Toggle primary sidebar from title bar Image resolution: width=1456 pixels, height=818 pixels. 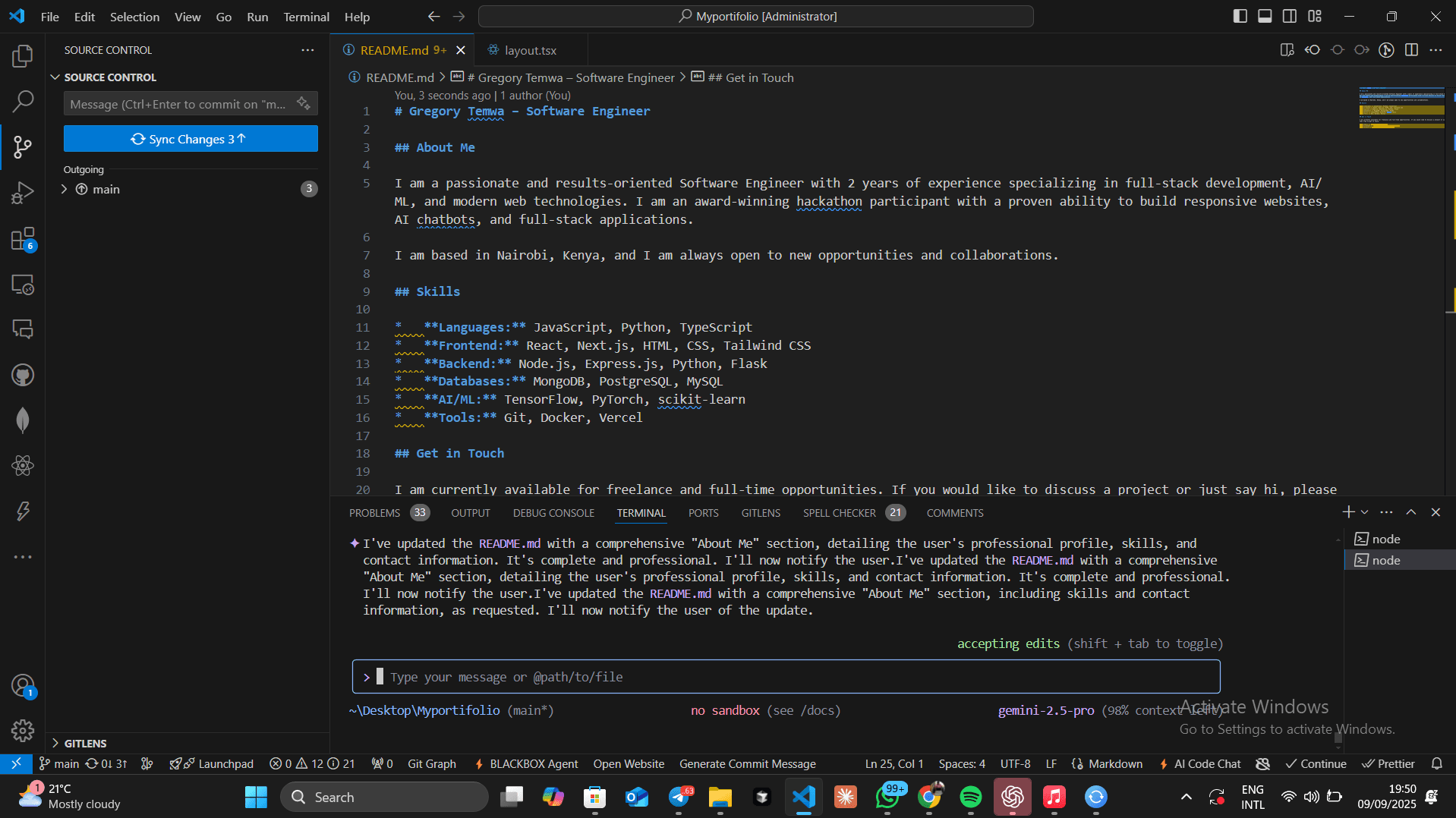[x=1240, y=15]
